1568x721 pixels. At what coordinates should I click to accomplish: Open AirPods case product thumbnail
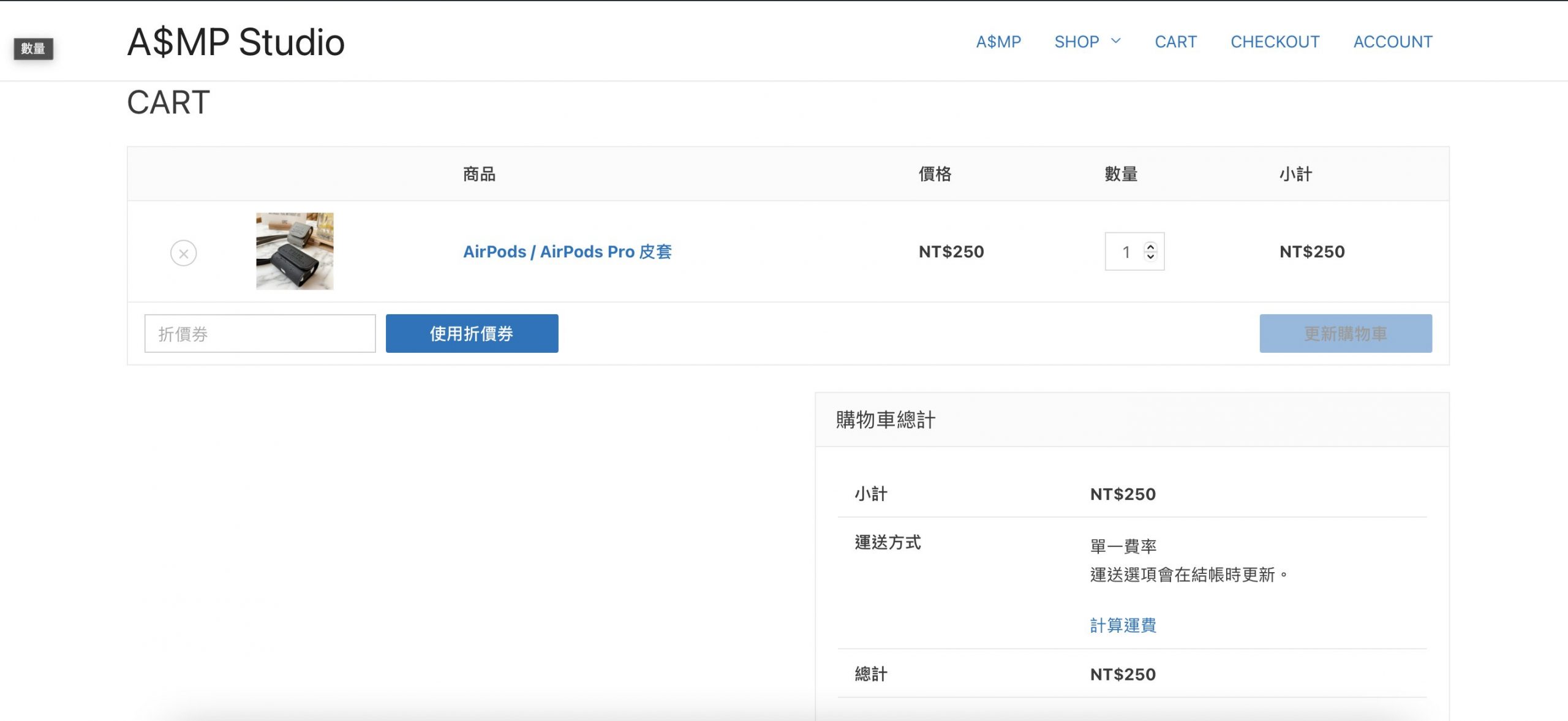295,251
